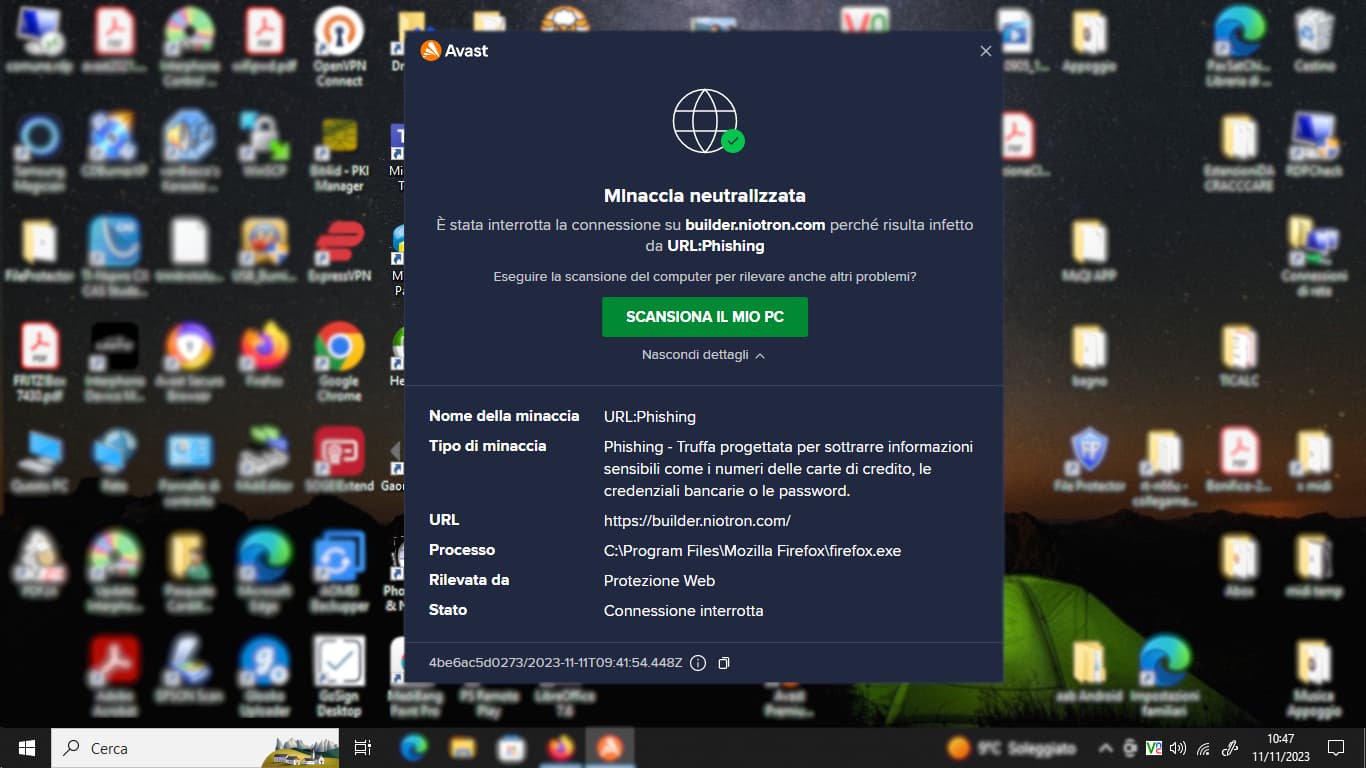Select the https://builder.niotron.com/ URL value
Image resolution: width=1366 pixels, height=768 pixels.
(697, 521)
